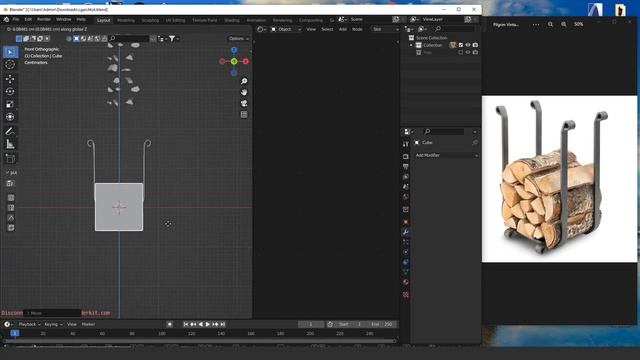The width and height of the screenshot is (640, 360).
Task: Select the 3D Cursor tool
Action: [x=10, y=64]
